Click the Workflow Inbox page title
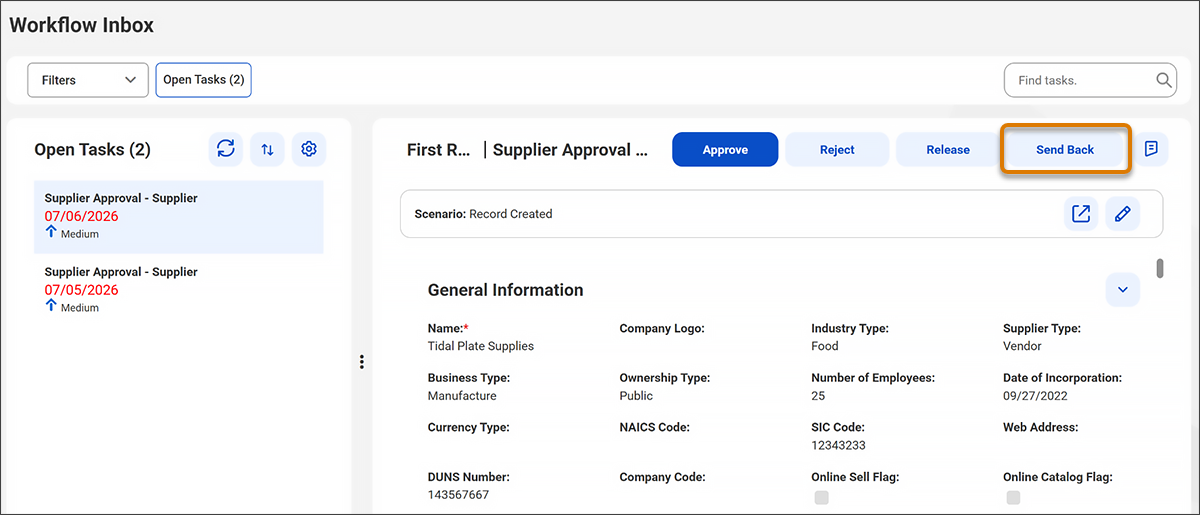The height and width of the screenshot is (515, 1200). point(82,25)
